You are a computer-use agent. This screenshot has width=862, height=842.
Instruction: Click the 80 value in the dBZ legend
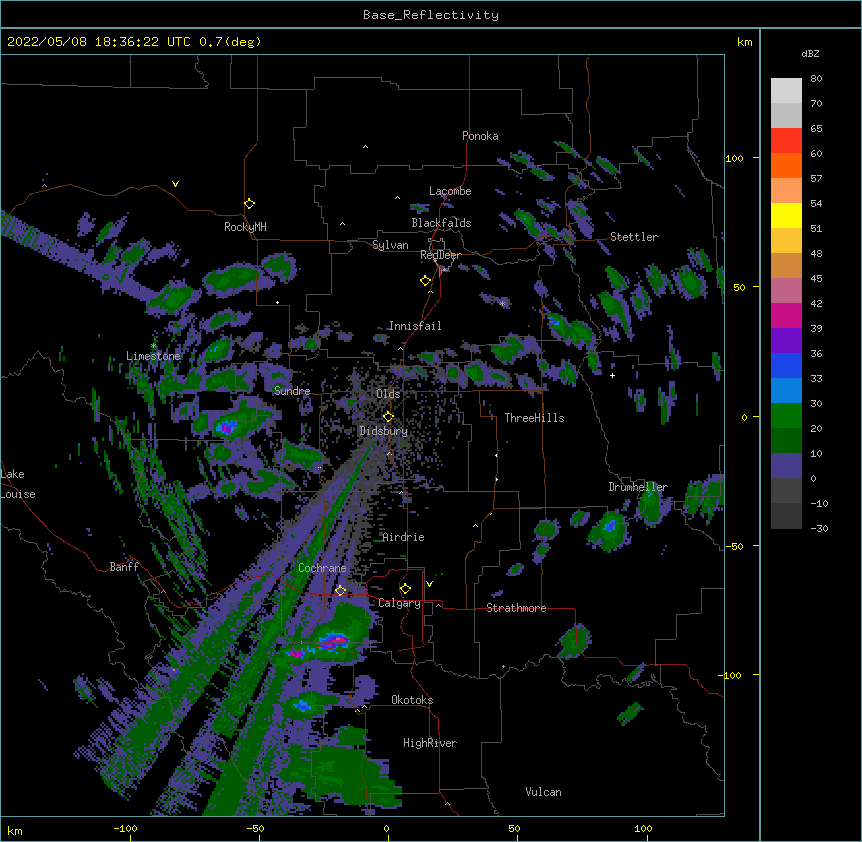click(816, 79)
